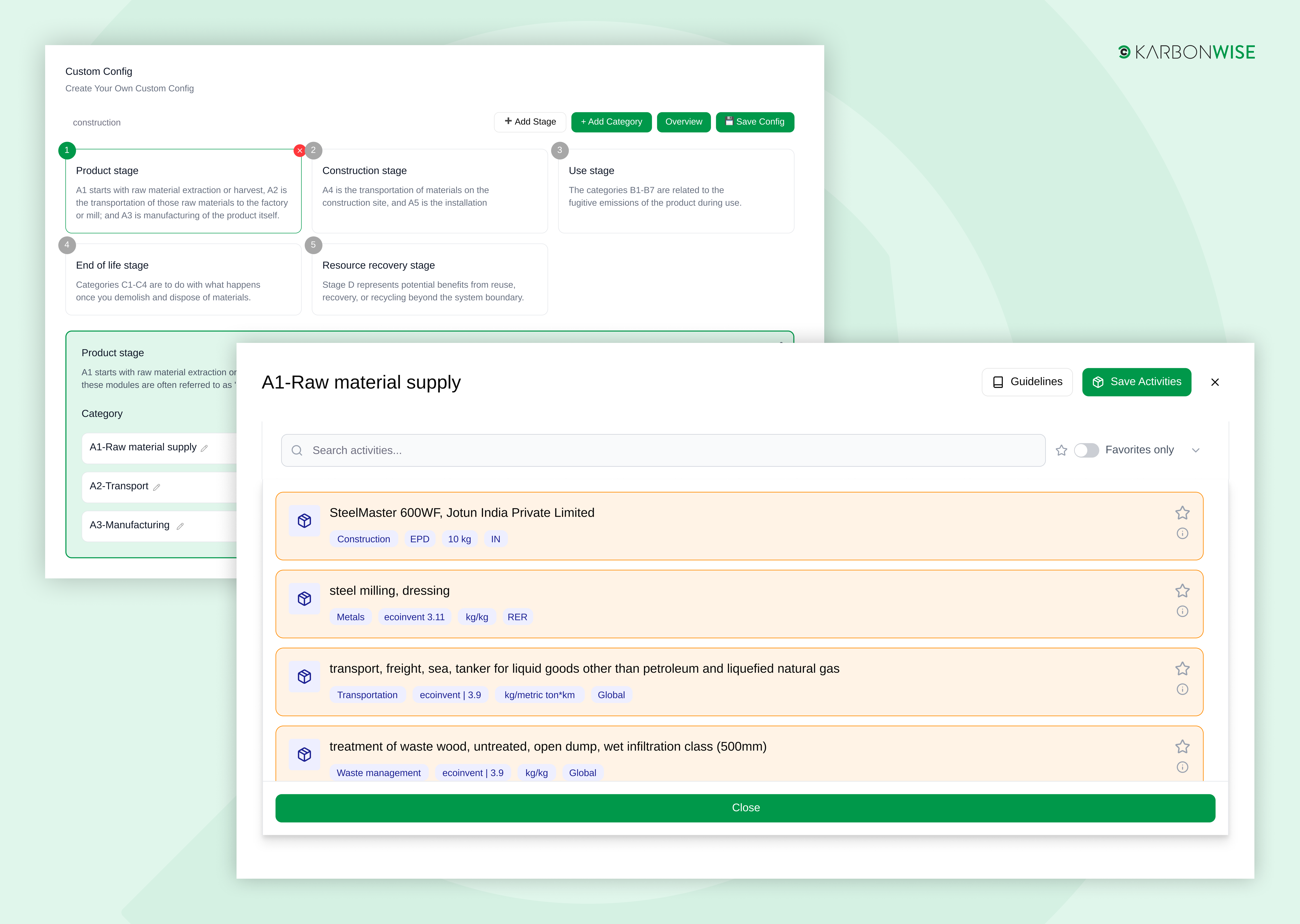Edit the A3-Manufacturing category name
Image resolution: width=1300 pixels, height=924 pixels.
[180, 526]
